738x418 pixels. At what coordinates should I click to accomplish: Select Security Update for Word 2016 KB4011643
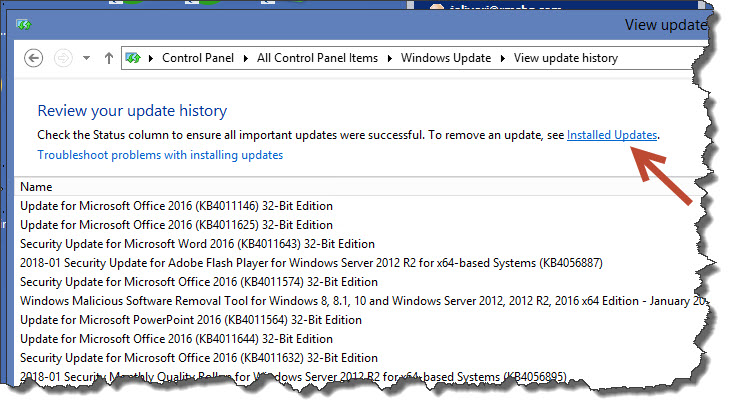[x=197, y=244]
